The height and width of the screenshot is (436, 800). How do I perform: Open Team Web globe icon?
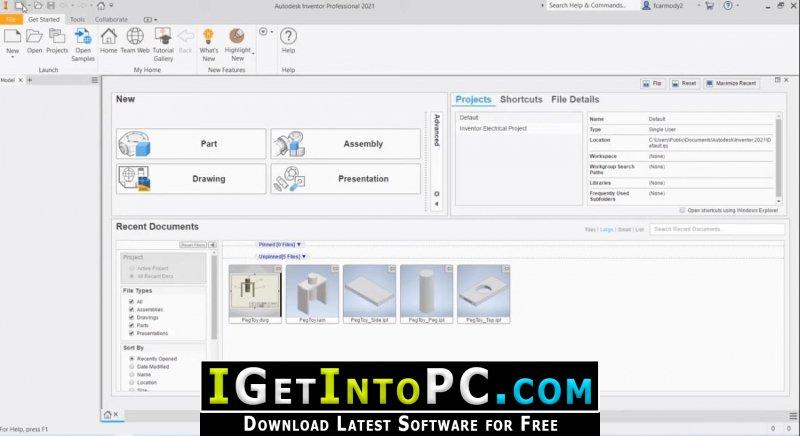[135, 37]
